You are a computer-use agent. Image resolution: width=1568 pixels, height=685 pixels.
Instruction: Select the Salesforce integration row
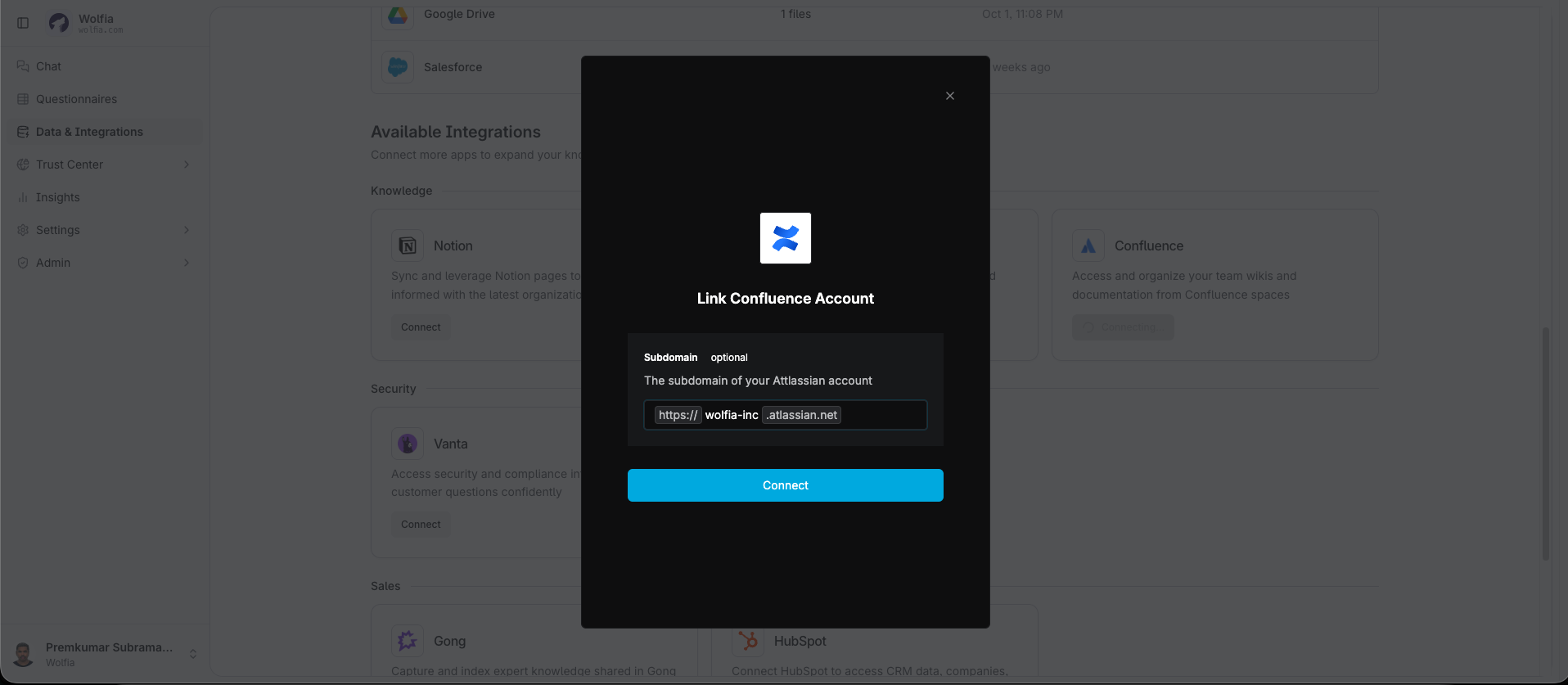[x=875, y=67]
